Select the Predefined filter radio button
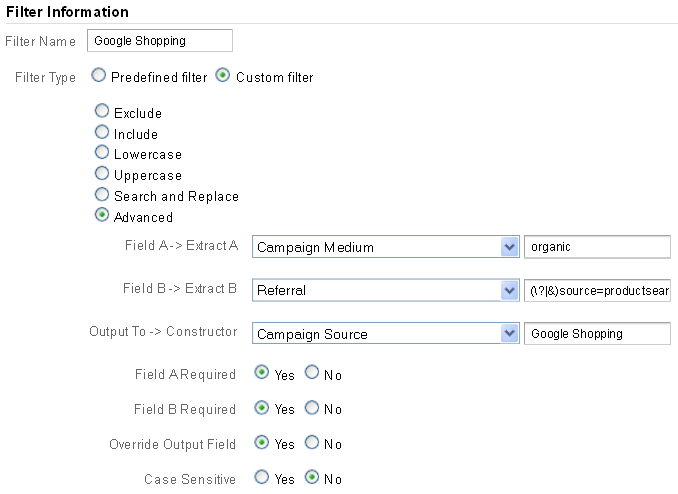 click(x=98, y=76)
